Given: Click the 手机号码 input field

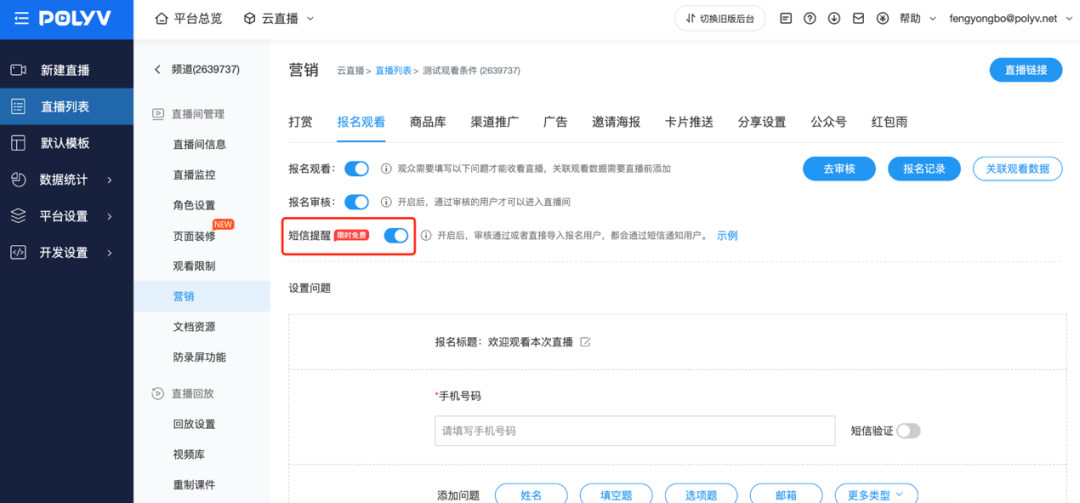Looking at the screenshot, I should (x=635, y=431).
